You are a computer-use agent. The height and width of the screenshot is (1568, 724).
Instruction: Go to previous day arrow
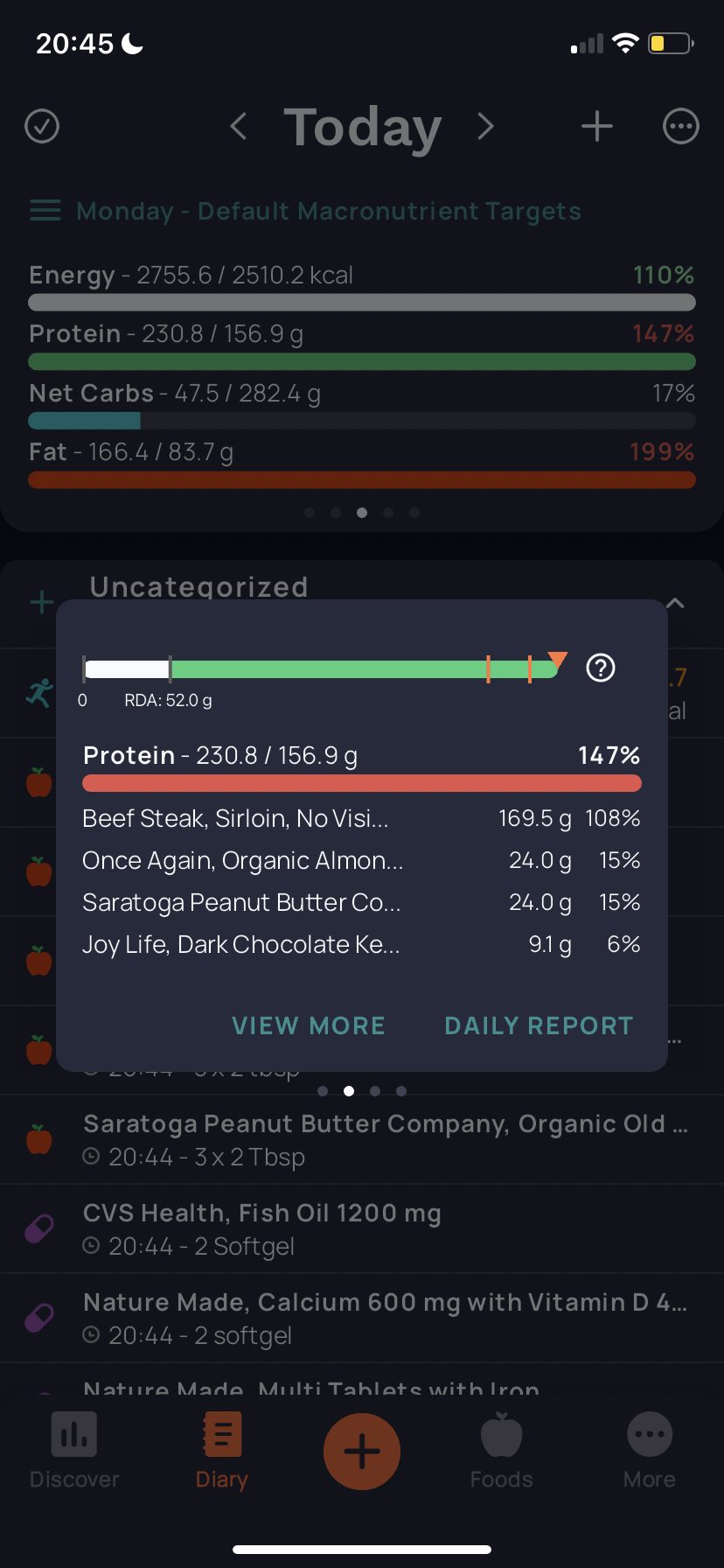[x=238, y=127]
